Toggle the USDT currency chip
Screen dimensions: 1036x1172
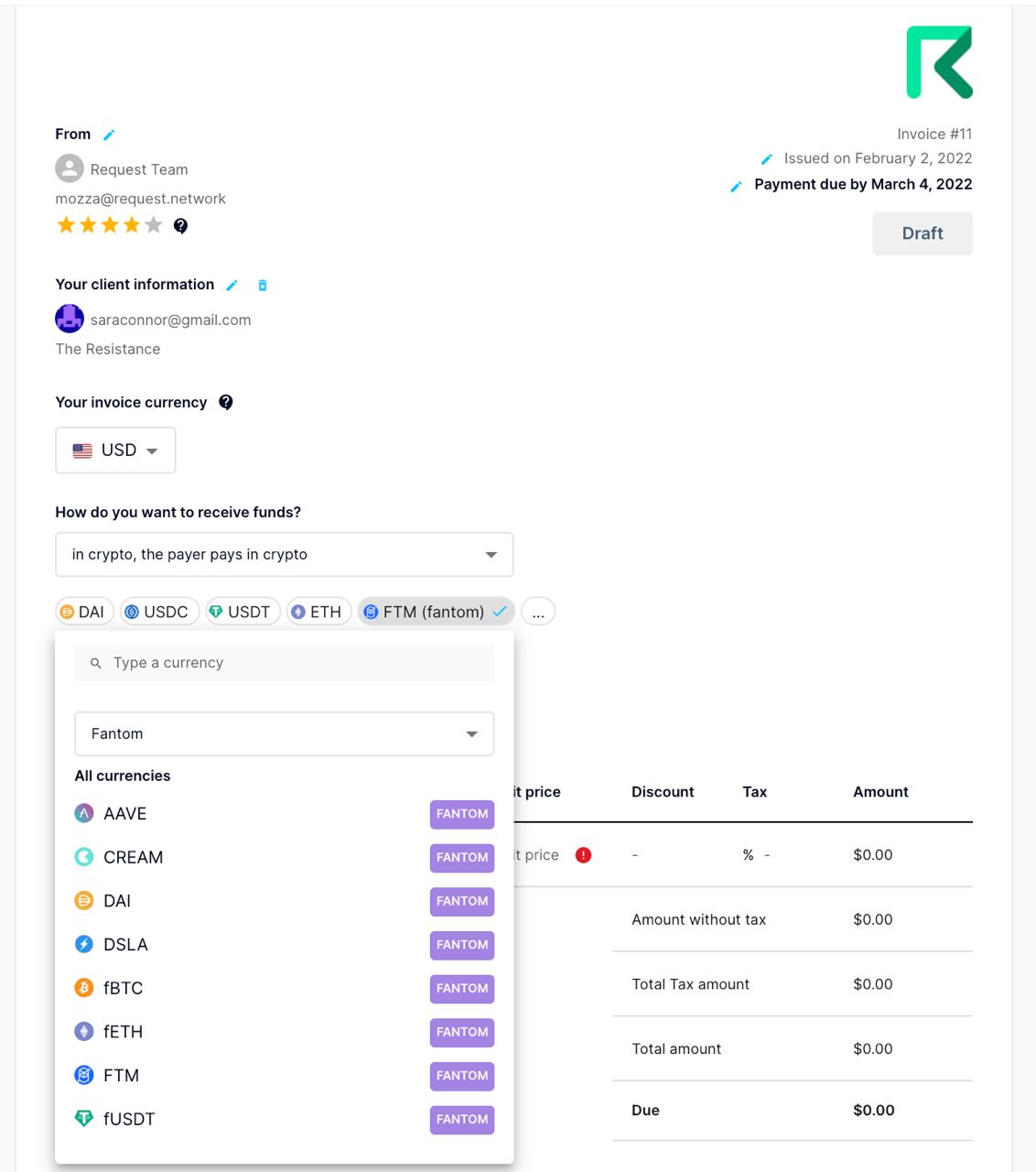[243, 612]
